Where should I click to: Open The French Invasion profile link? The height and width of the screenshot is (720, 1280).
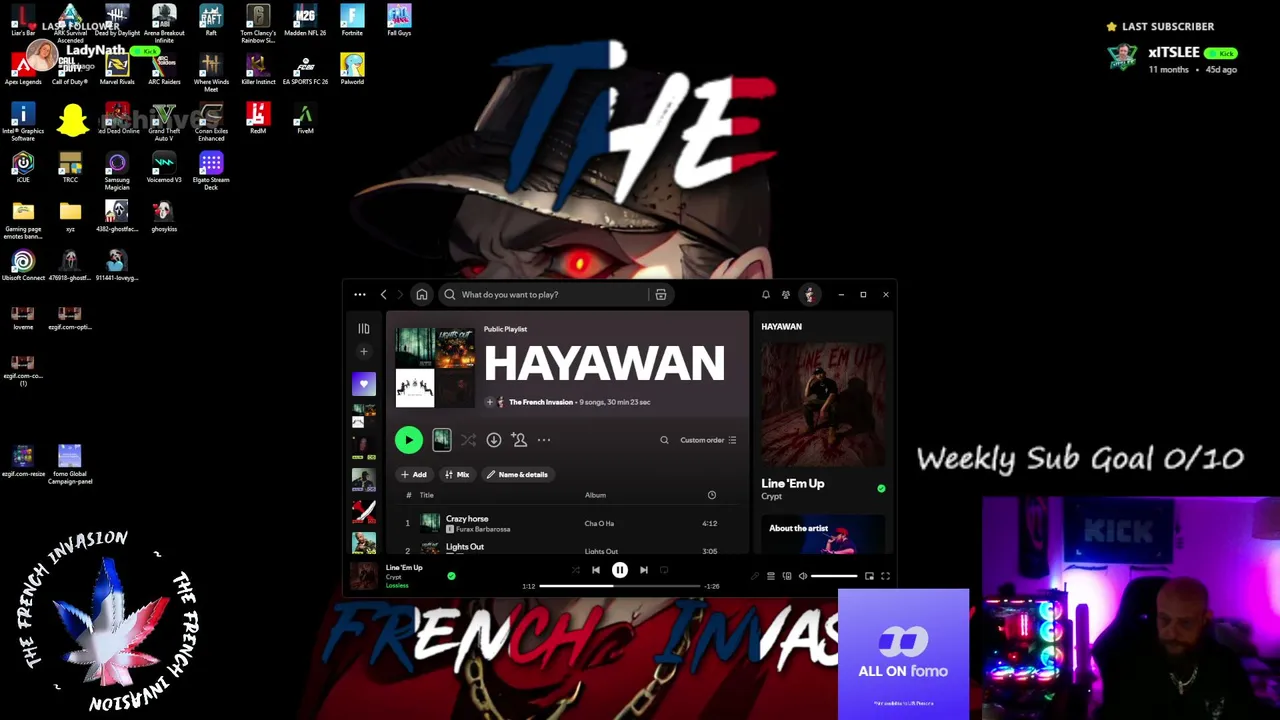(x=541, y=402)
